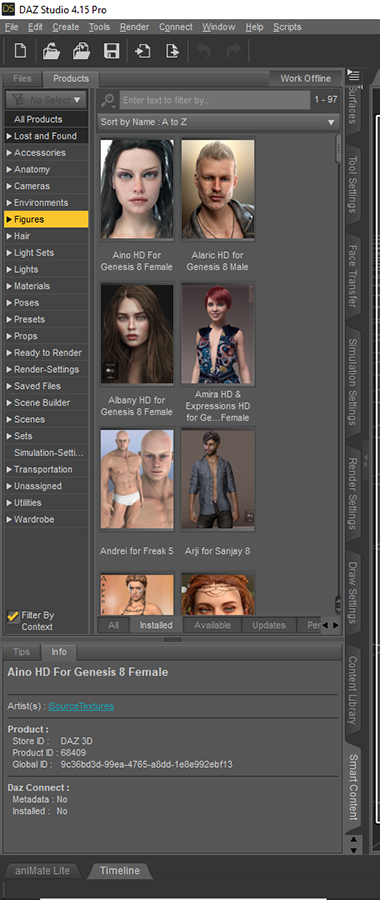Expand the Accessories category

(x=9, y=153)
